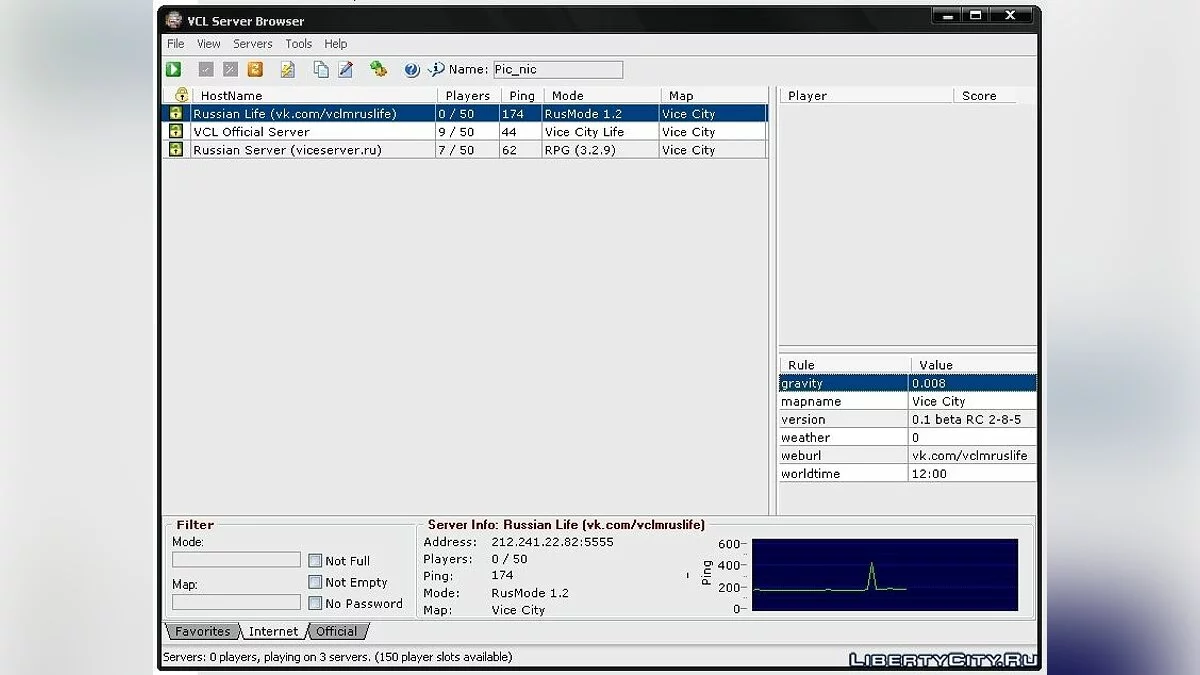
Task: Enable the Not Full filter checkbox
Action: pos(315,561)
